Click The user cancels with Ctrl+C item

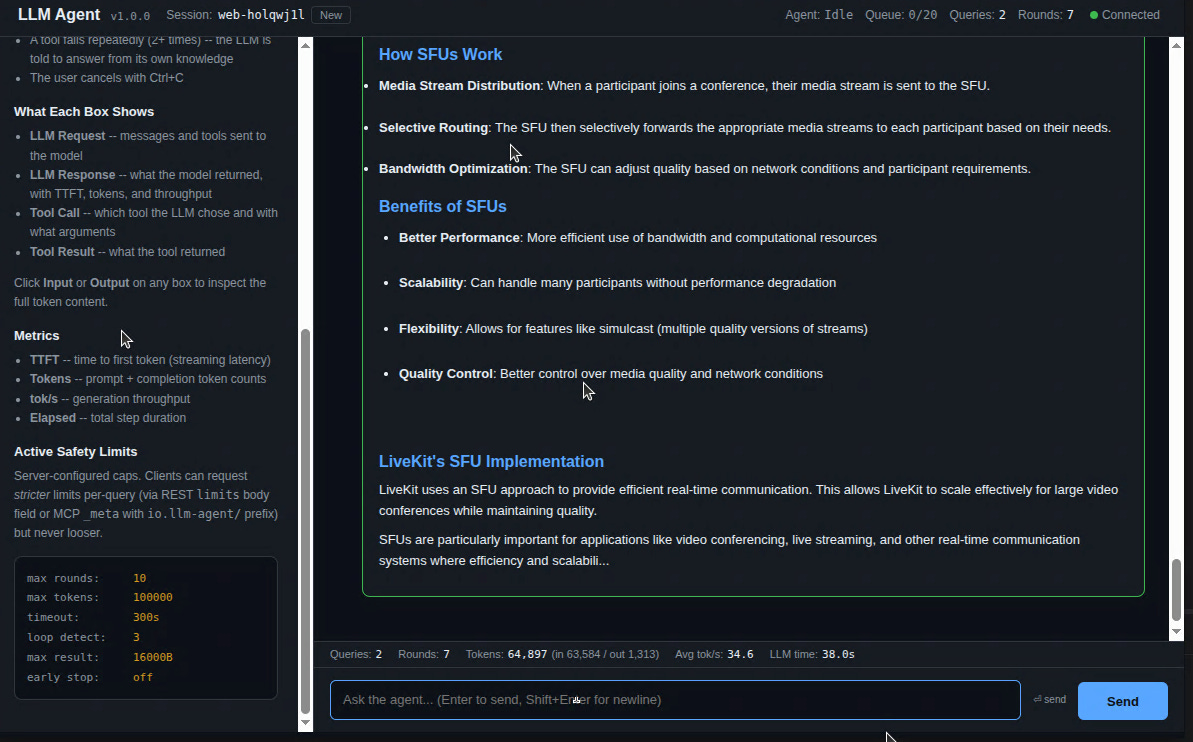pyautogui.click(x=107, y=78)
